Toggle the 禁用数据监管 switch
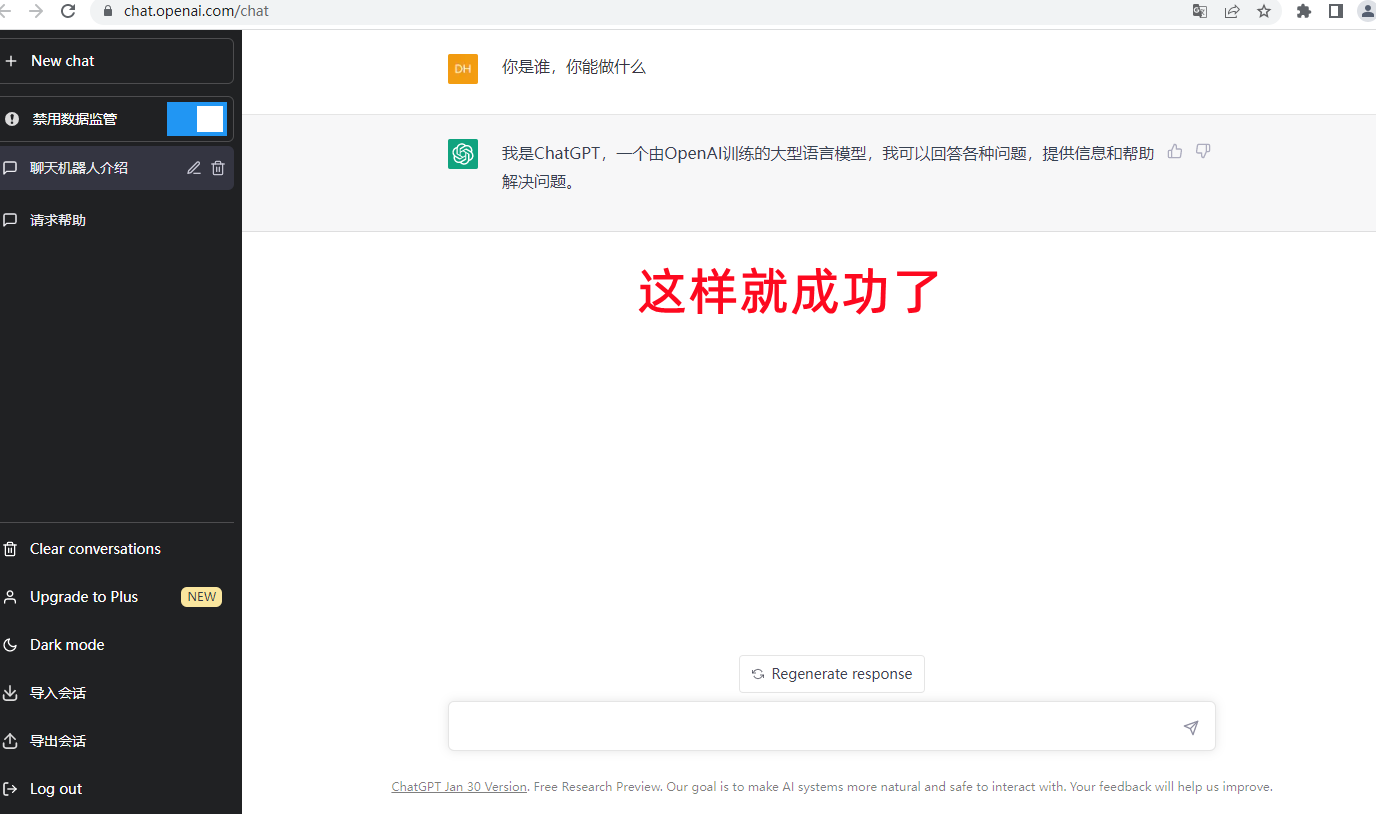 (197, 119)
